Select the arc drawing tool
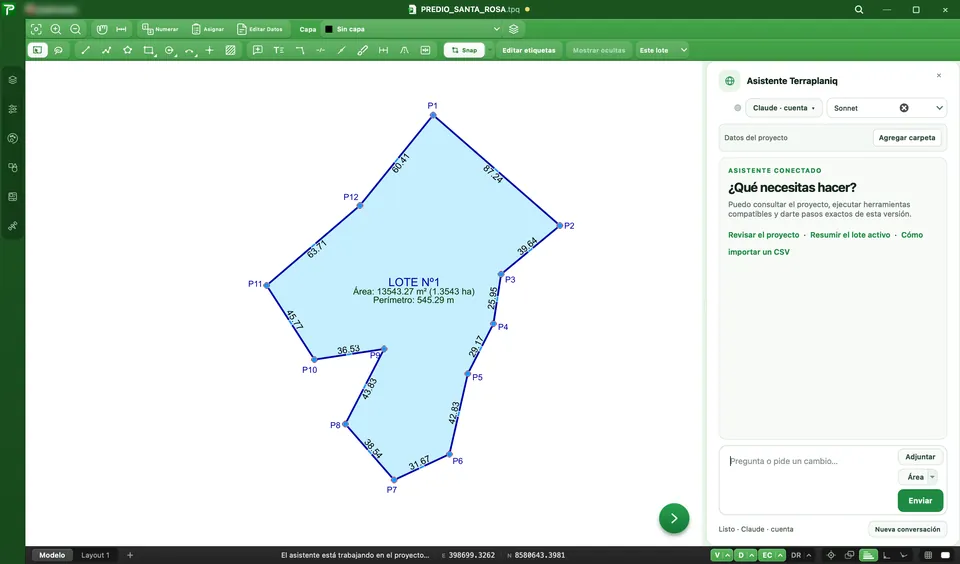Image resolution: width=960 pixels, height=564 pixels. tap(190, 50)
